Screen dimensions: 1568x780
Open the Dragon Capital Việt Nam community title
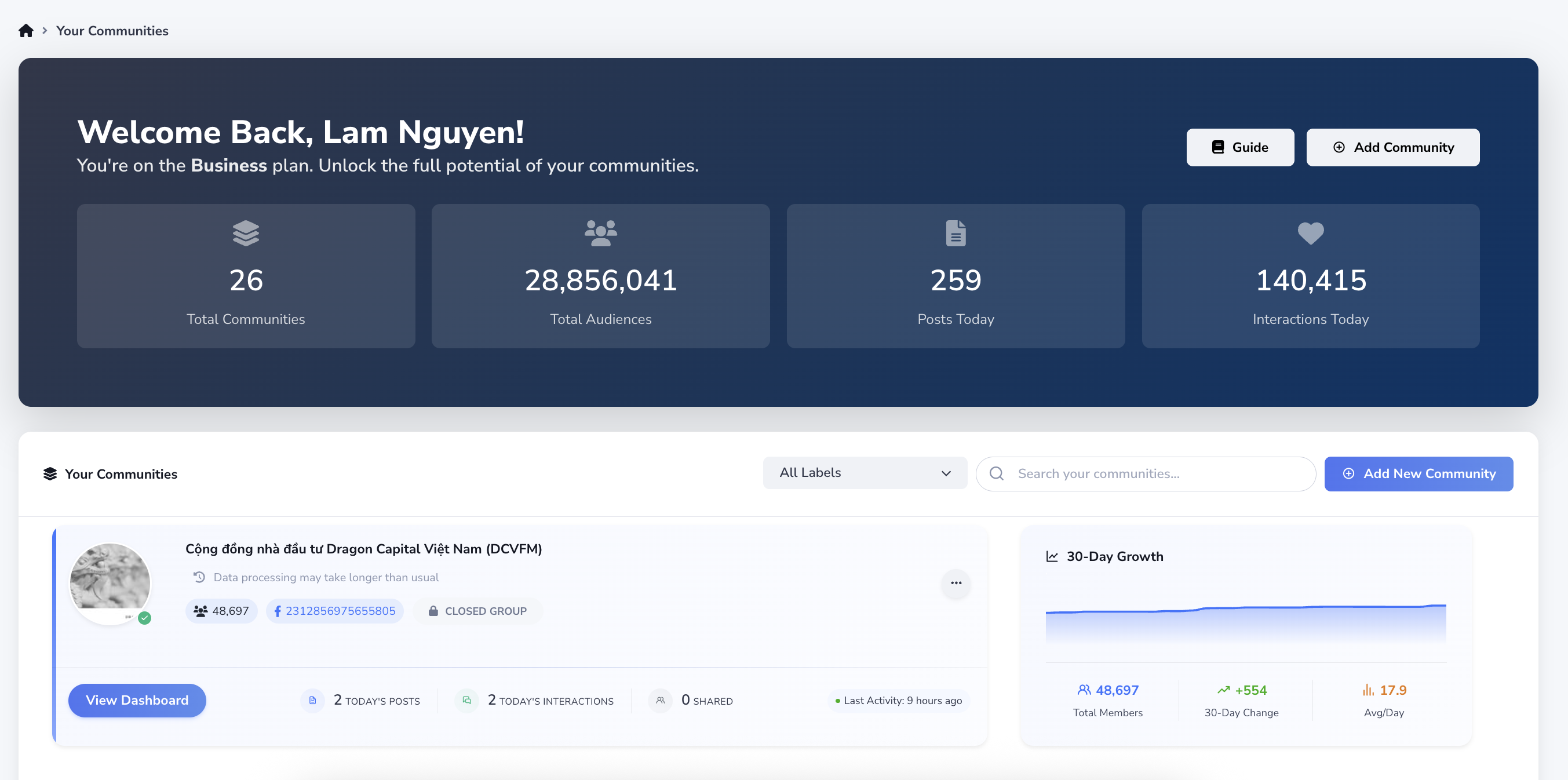(x=363, y=549)
